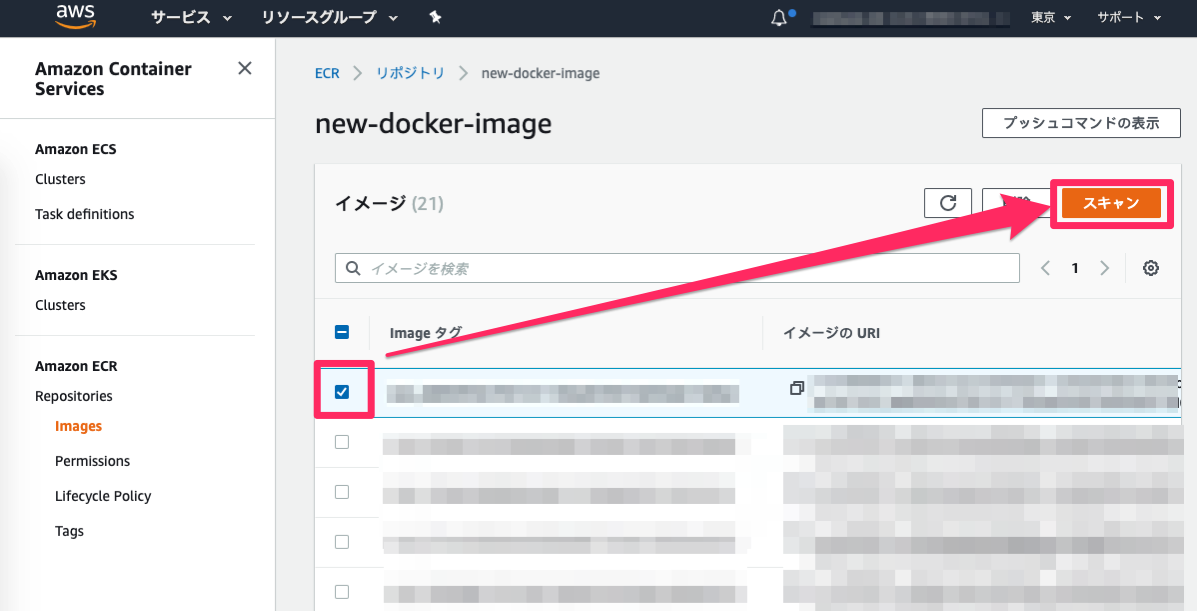Click new-docker-image breadcrumb text
Screen dimensions: 1197x611
point(540,73)
